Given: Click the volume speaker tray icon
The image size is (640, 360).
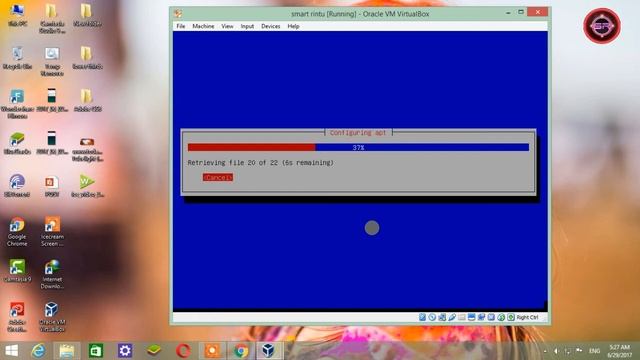Looking at the screenshot, I should [556, 351].
